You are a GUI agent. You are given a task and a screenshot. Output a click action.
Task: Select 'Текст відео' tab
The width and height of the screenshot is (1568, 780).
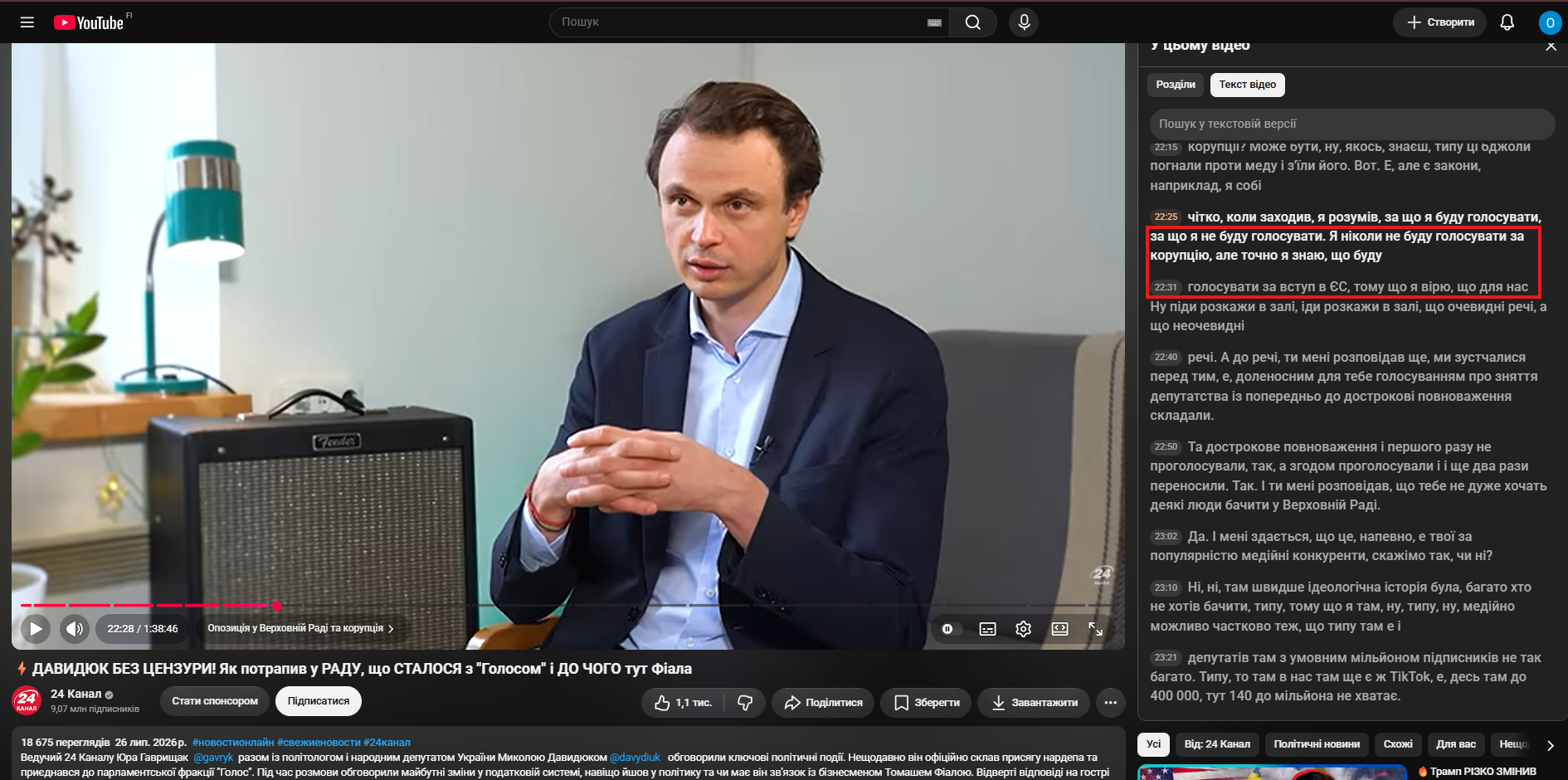point(1248,85)
